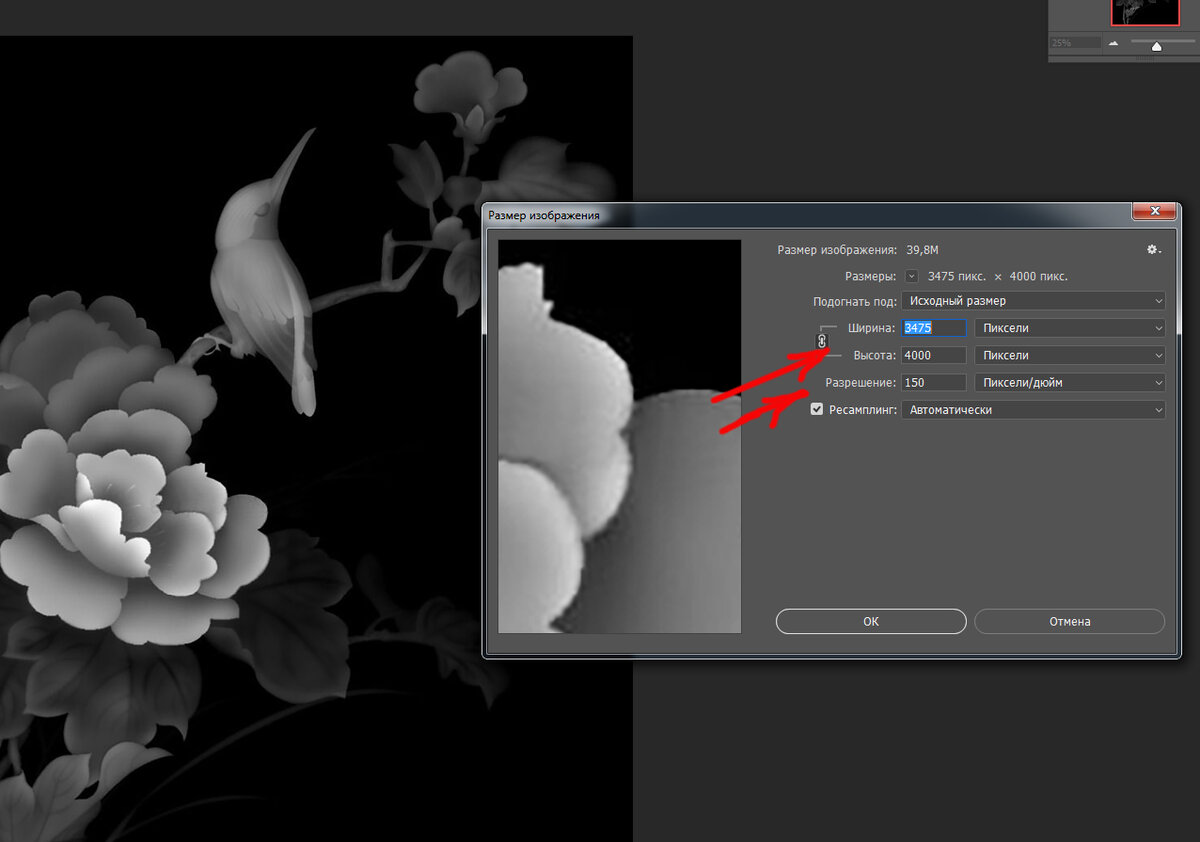Image resolution: width=1200 pixels, height=842 pixels.
Task: Click the OK button
Action: click(871, 621)
